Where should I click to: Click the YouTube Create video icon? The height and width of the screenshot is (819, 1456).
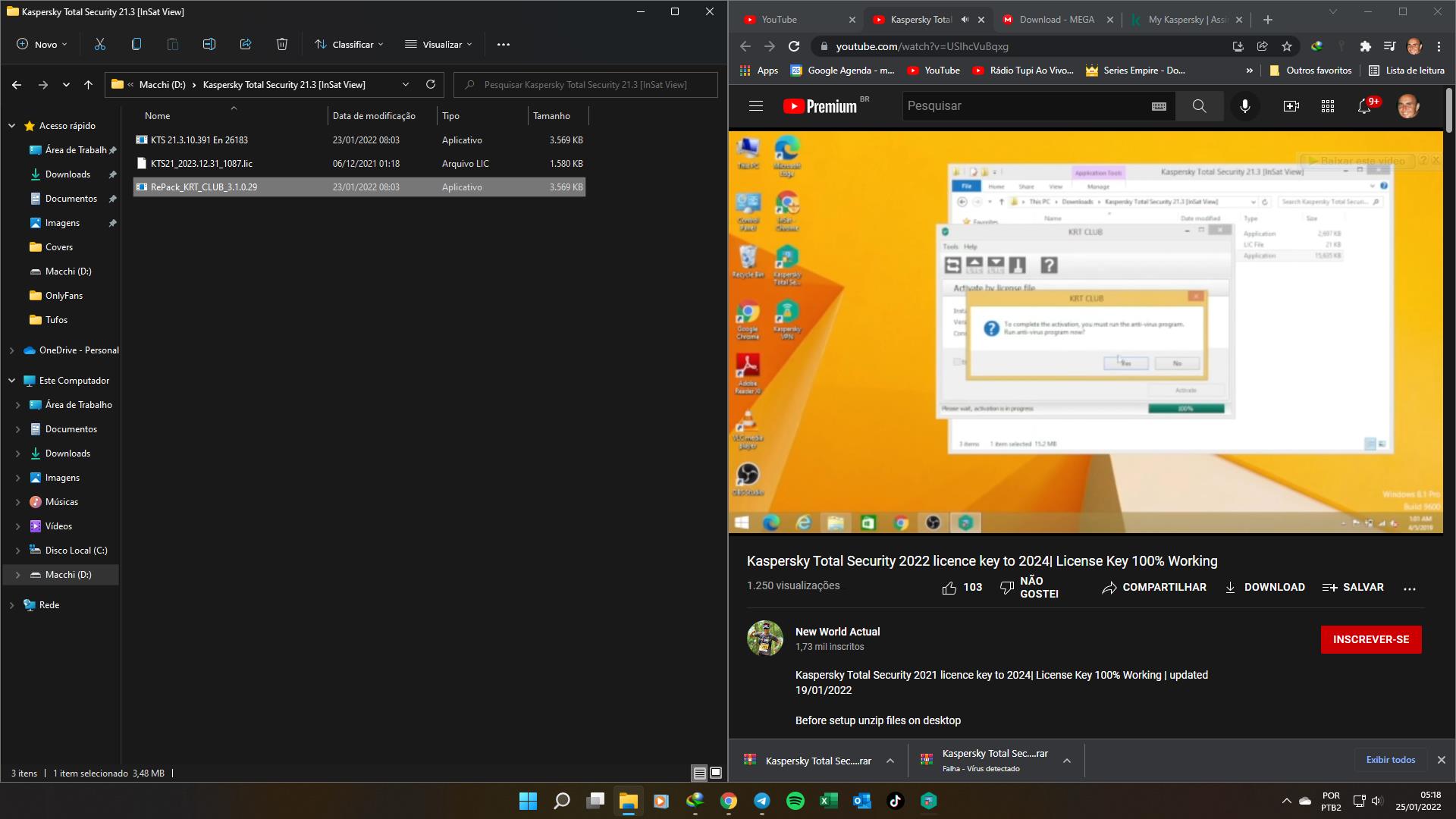point(1291,106)
